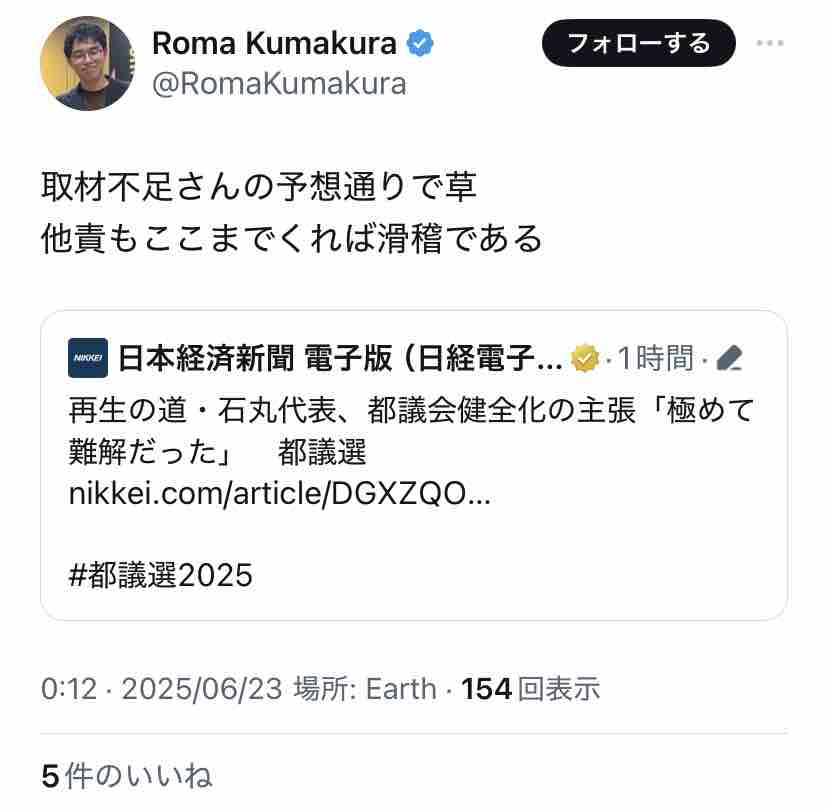Image resolution: width=828 pixels, height=811 pixels.
Task: Click the gold verified badge on Nikkei
Action: [x=584, y=358]
